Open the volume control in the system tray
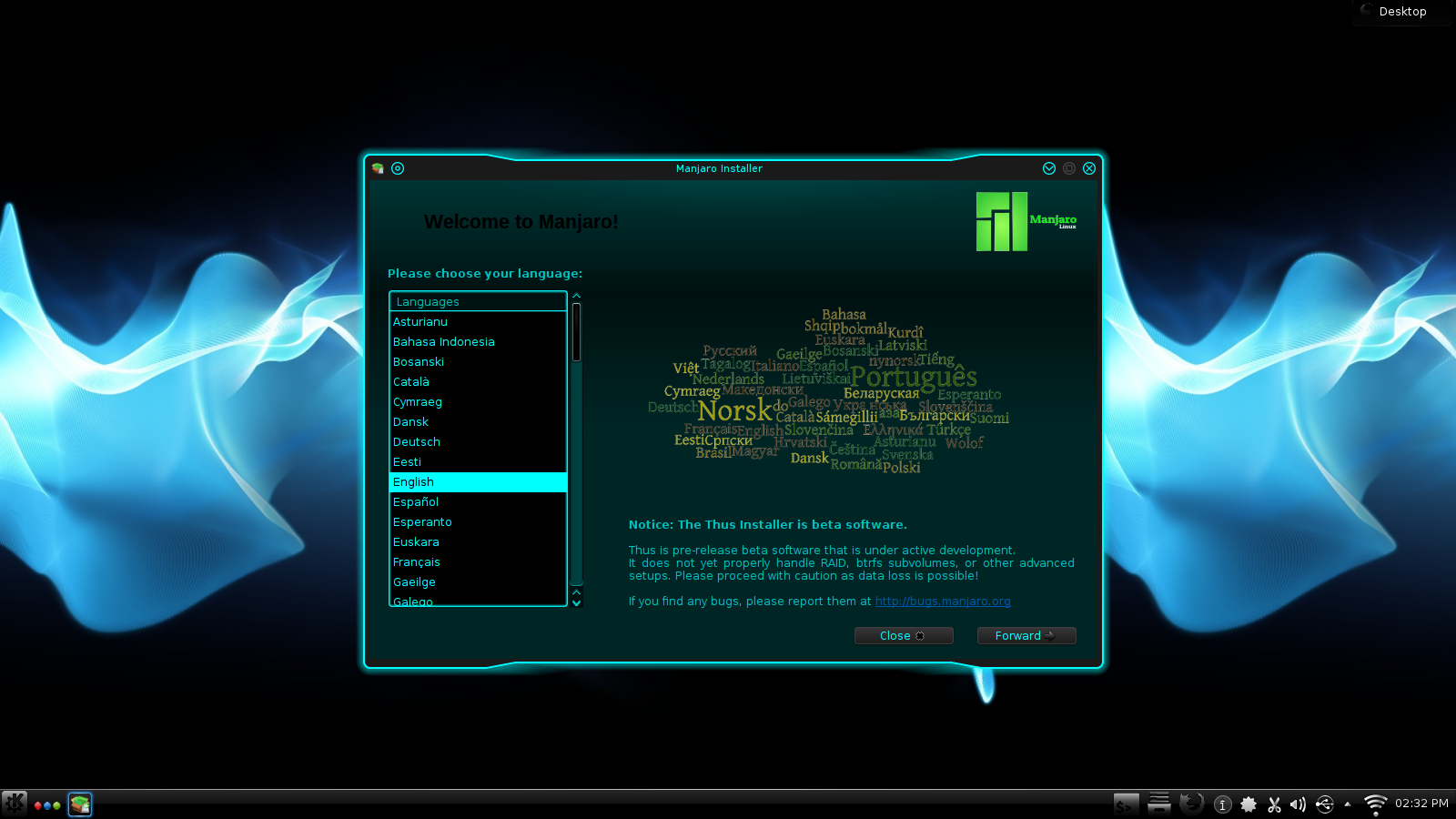Image resolution: width=1456 pixels, height=819 pixels. pyautogui.click(x=1299, y=804)
